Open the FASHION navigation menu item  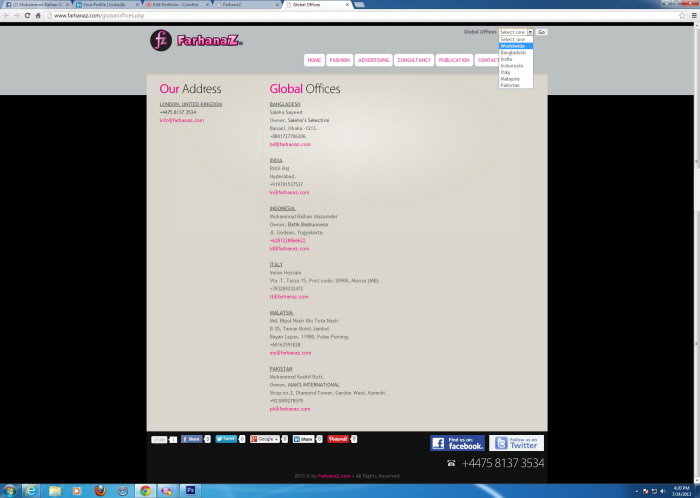pos(340,60)
